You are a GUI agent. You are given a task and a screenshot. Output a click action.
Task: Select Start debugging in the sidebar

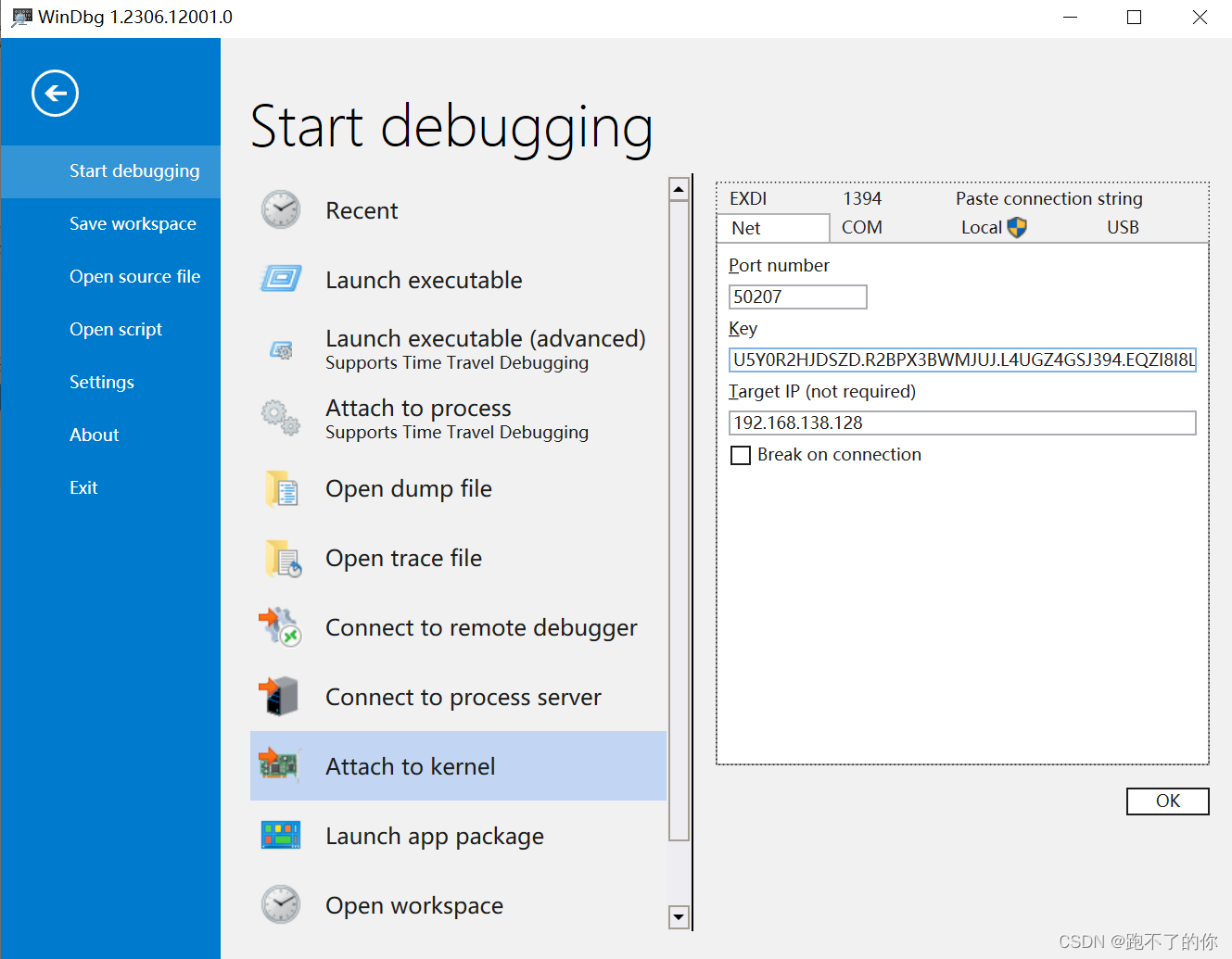point(111,171)
